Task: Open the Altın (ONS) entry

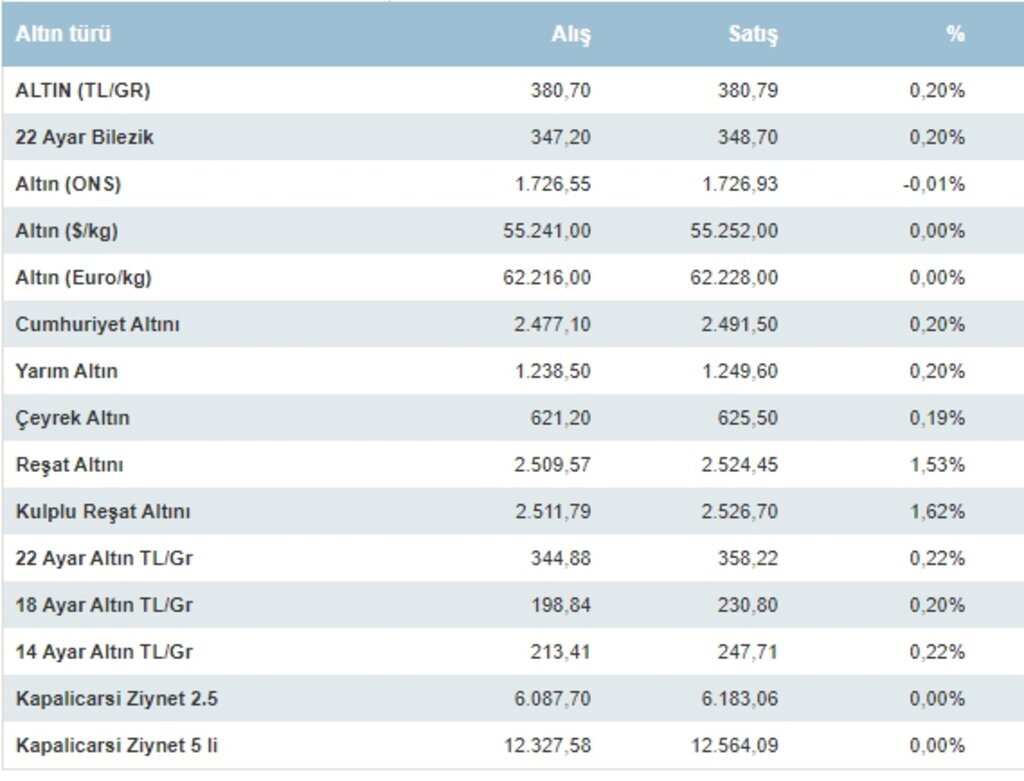Action: [69, 185]
